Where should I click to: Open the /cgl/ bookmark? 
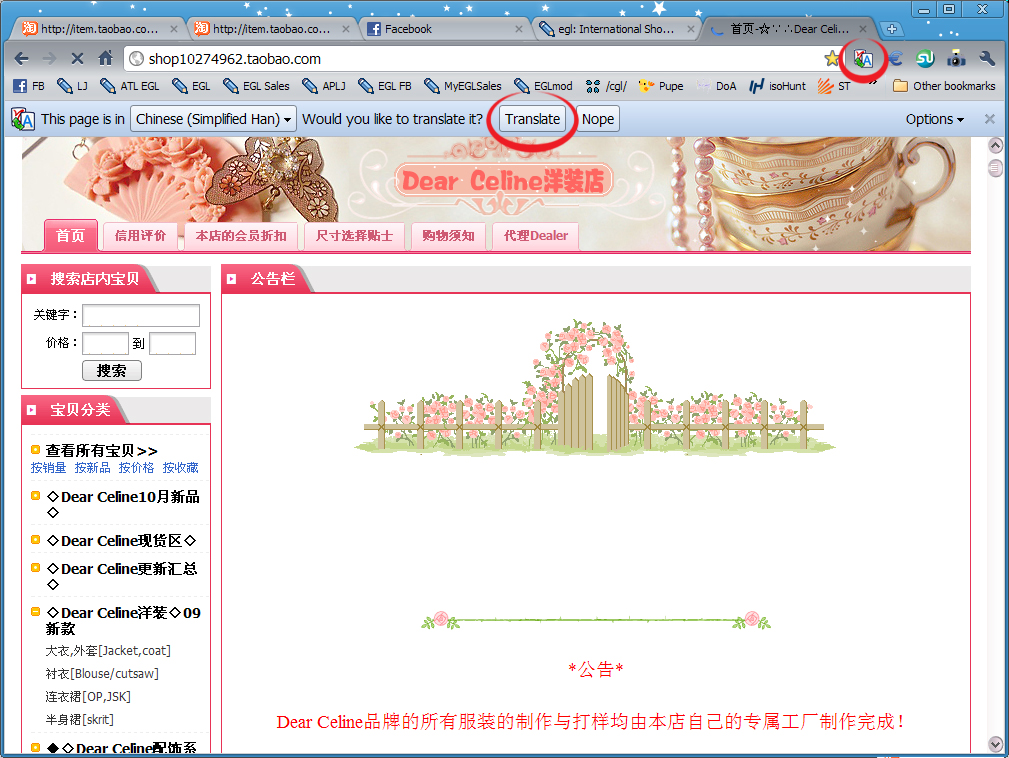606,86
